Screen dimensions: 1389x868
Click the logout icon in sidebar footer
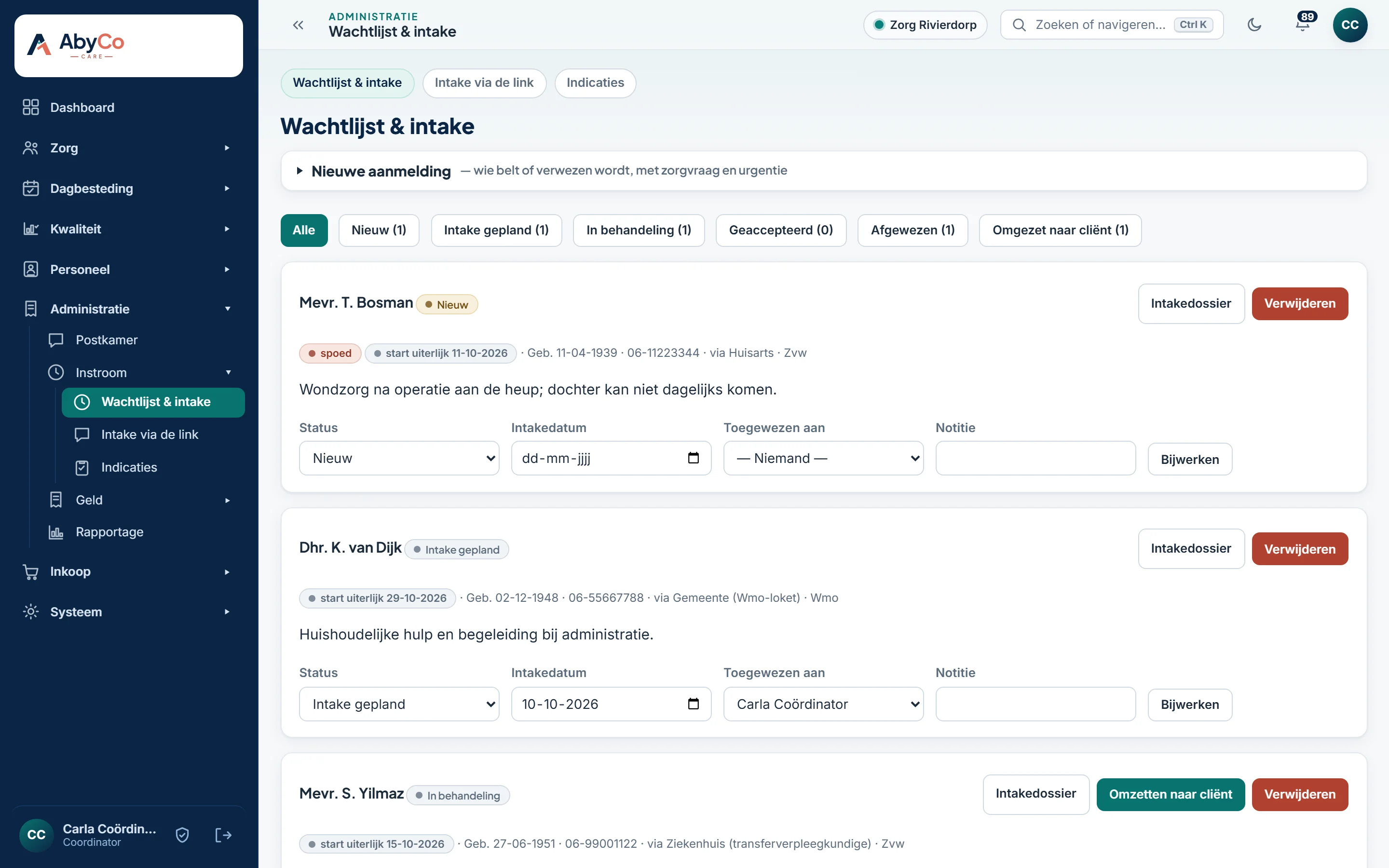[223, 835]
